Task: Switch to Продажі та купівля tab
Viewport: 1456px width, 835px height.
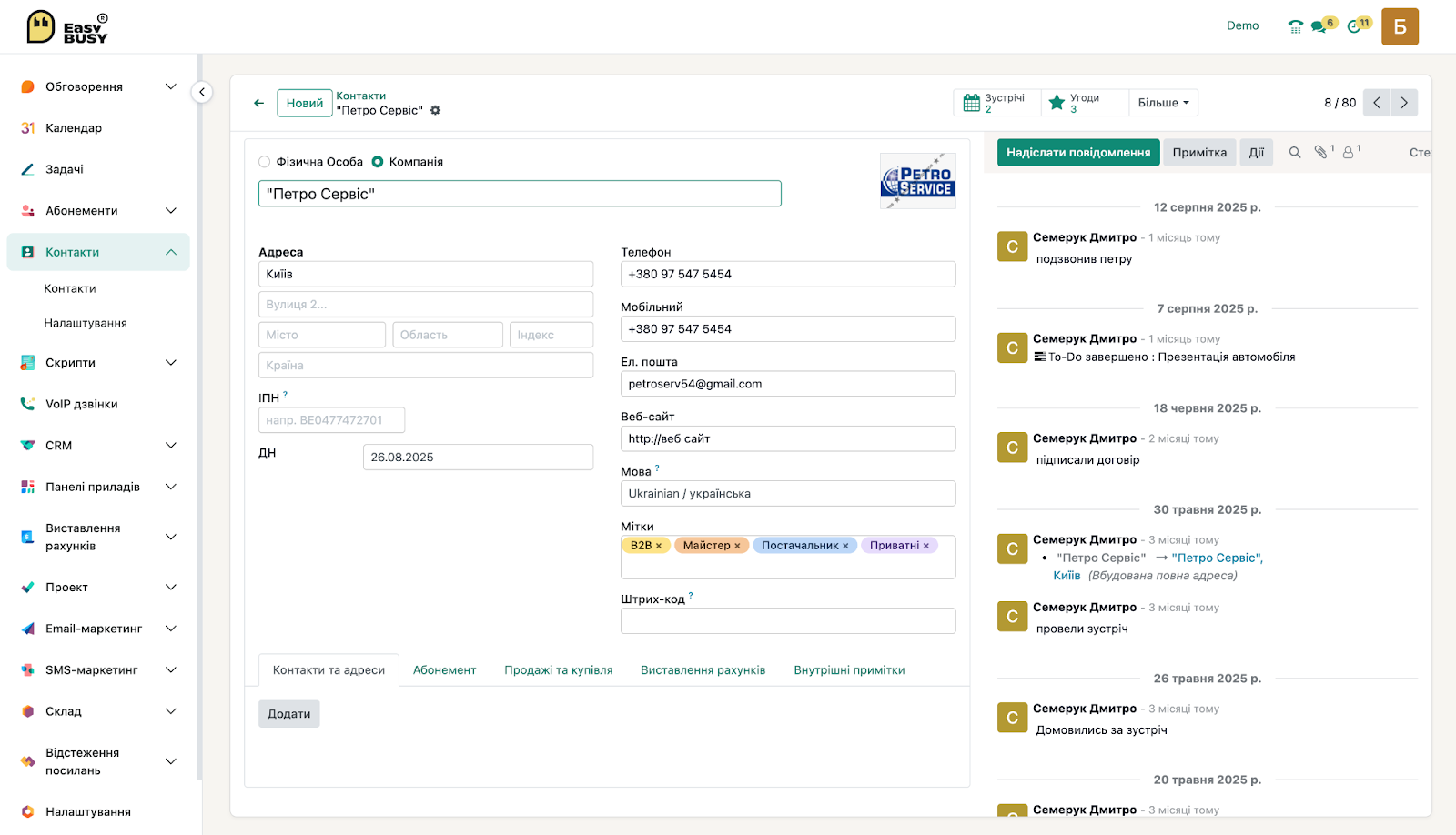Action: tap(559, 670)
